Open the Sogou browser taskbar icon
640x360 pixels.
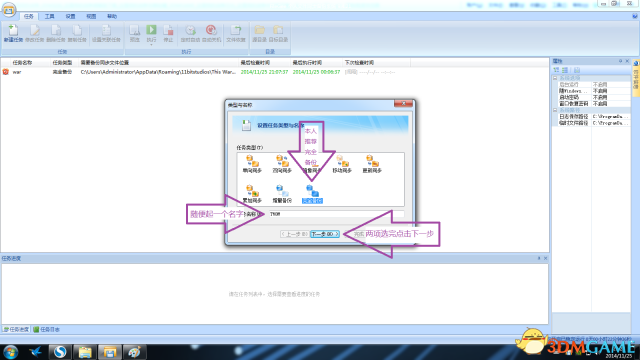(x=60, y=352)
